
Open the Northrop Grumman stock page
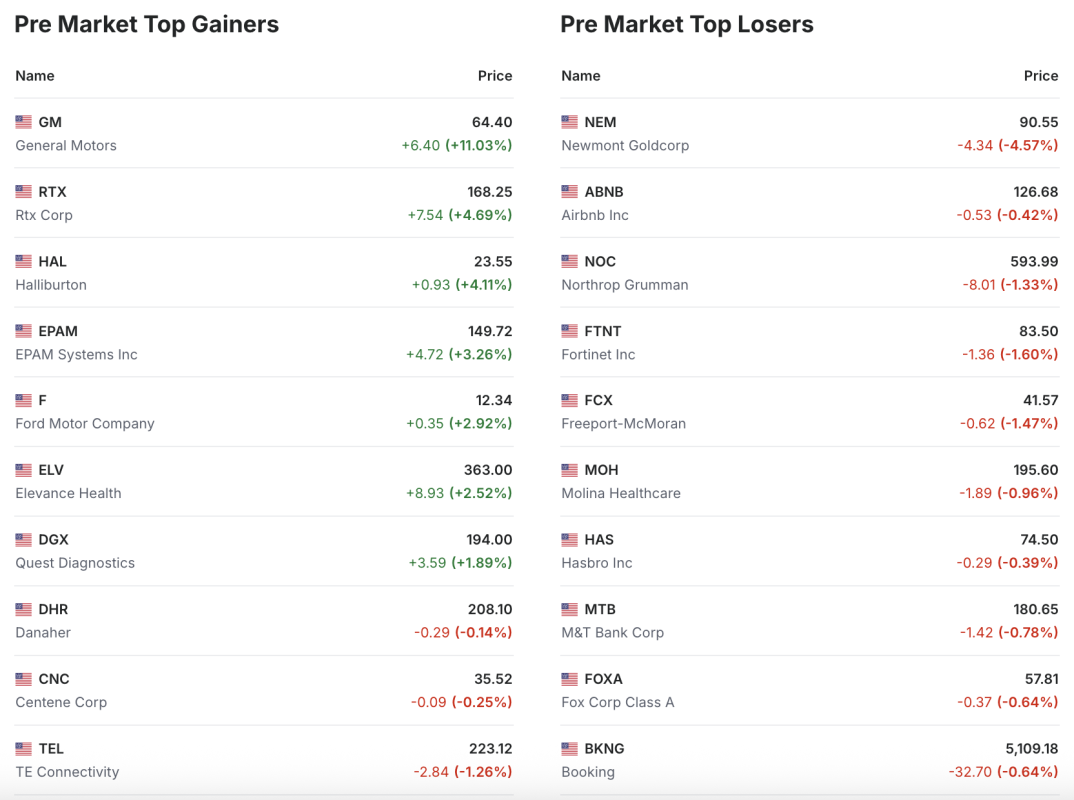(625, 285)
